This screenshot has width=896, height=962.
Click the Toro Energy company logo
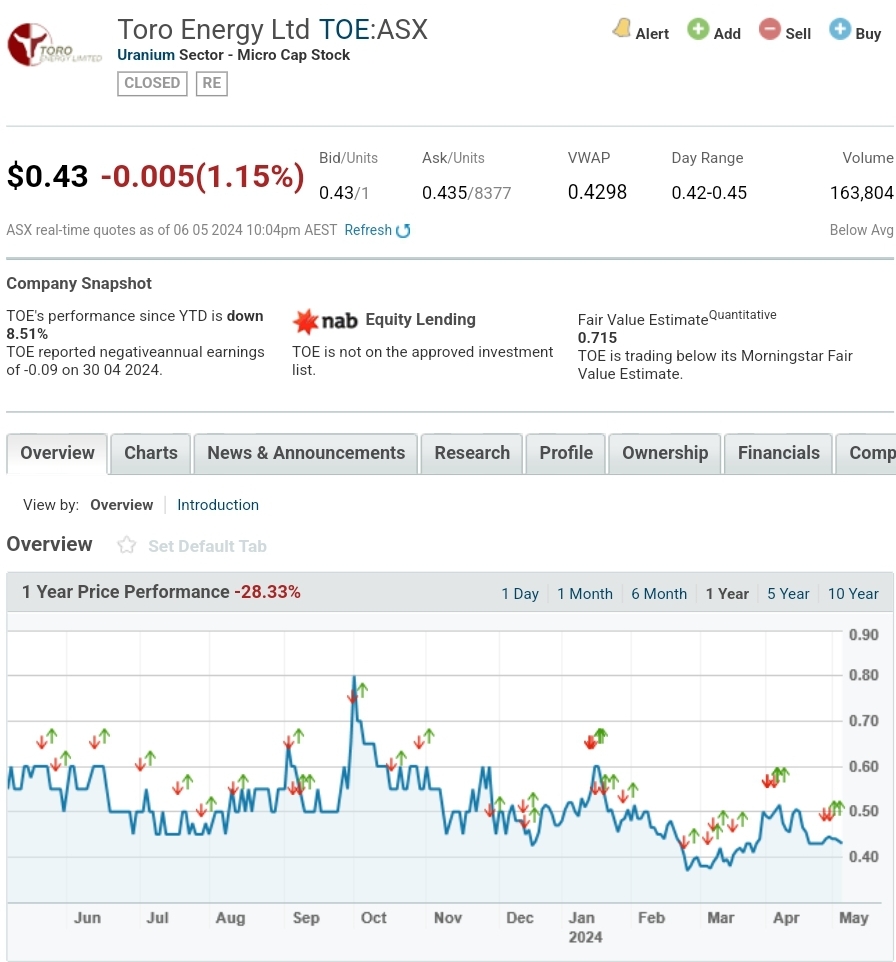[x=54, y=45]
